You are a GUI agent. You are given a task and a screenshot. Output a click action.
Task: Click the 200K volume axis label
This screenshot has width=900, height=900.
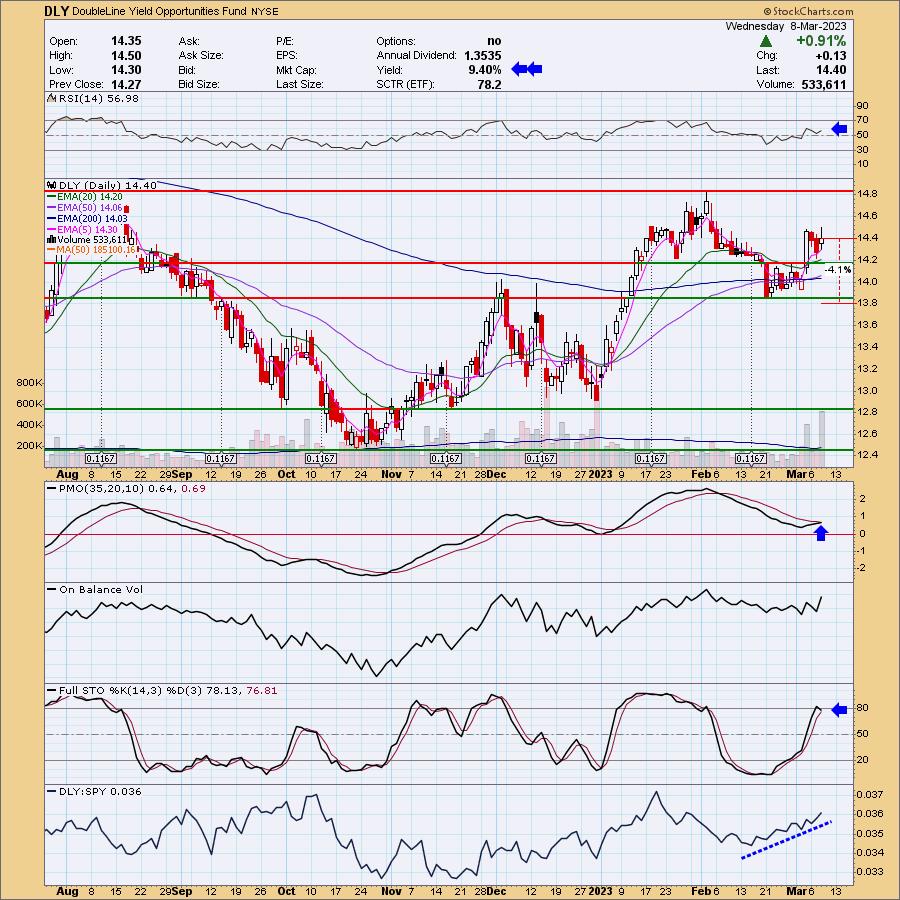pyautogui.click(x=29, y=446)
